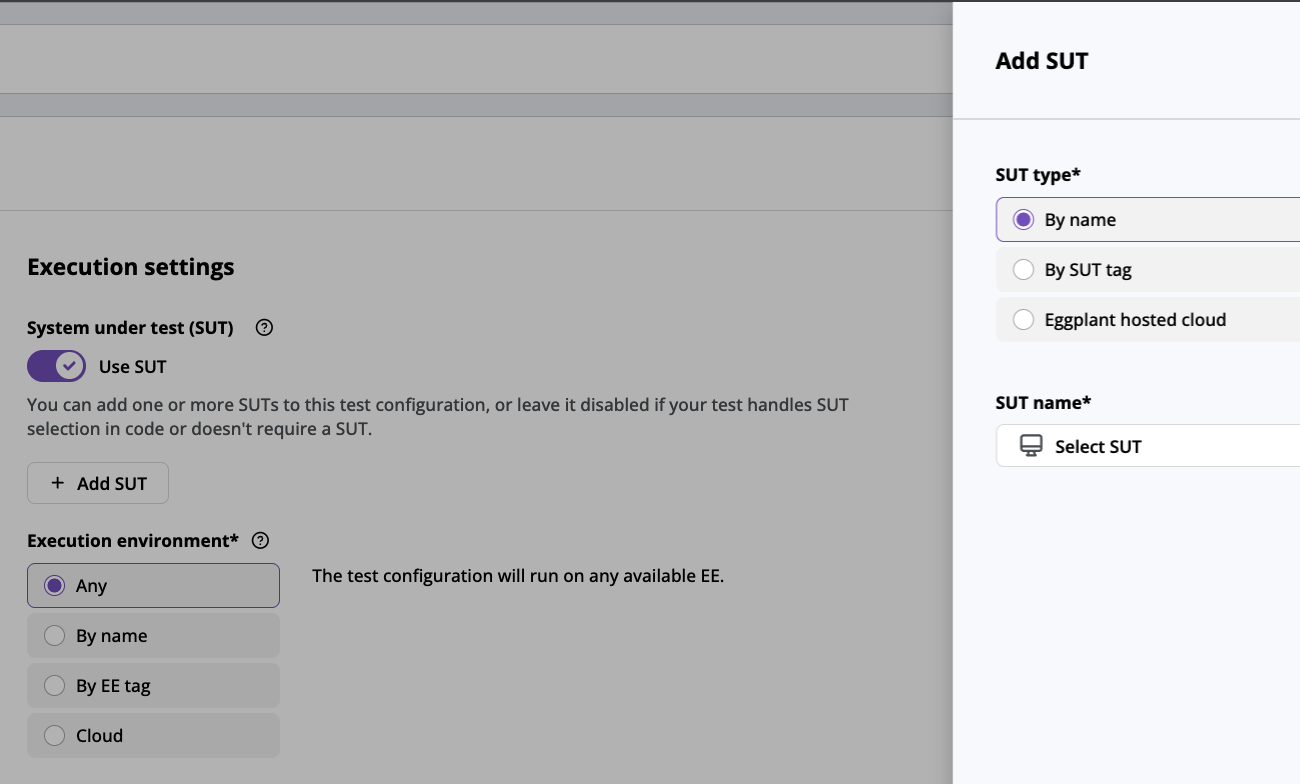Click the help icon next to Execution environment
This screenshot has width=1300, height=784.
tap(260, 541)
